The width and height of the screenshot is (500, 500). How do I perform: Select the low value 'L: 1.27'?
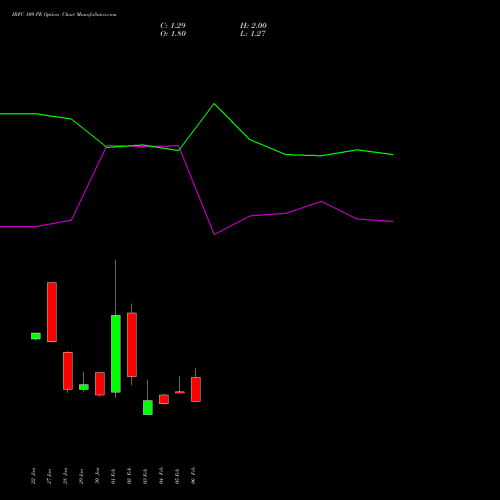tap(253, 34)
